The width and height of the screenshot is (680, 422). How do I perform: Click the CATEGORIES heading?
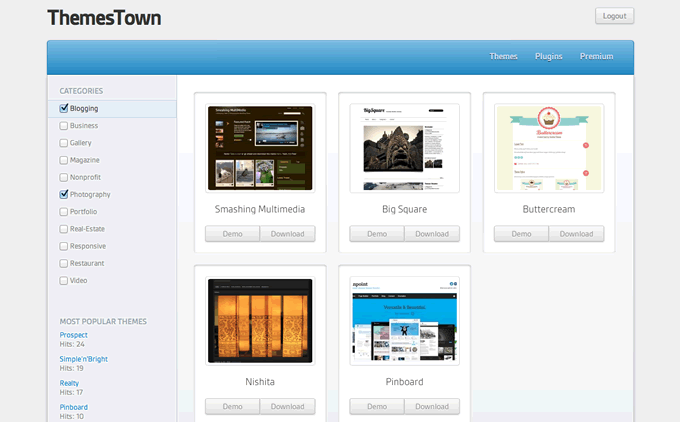pos(82,91)
